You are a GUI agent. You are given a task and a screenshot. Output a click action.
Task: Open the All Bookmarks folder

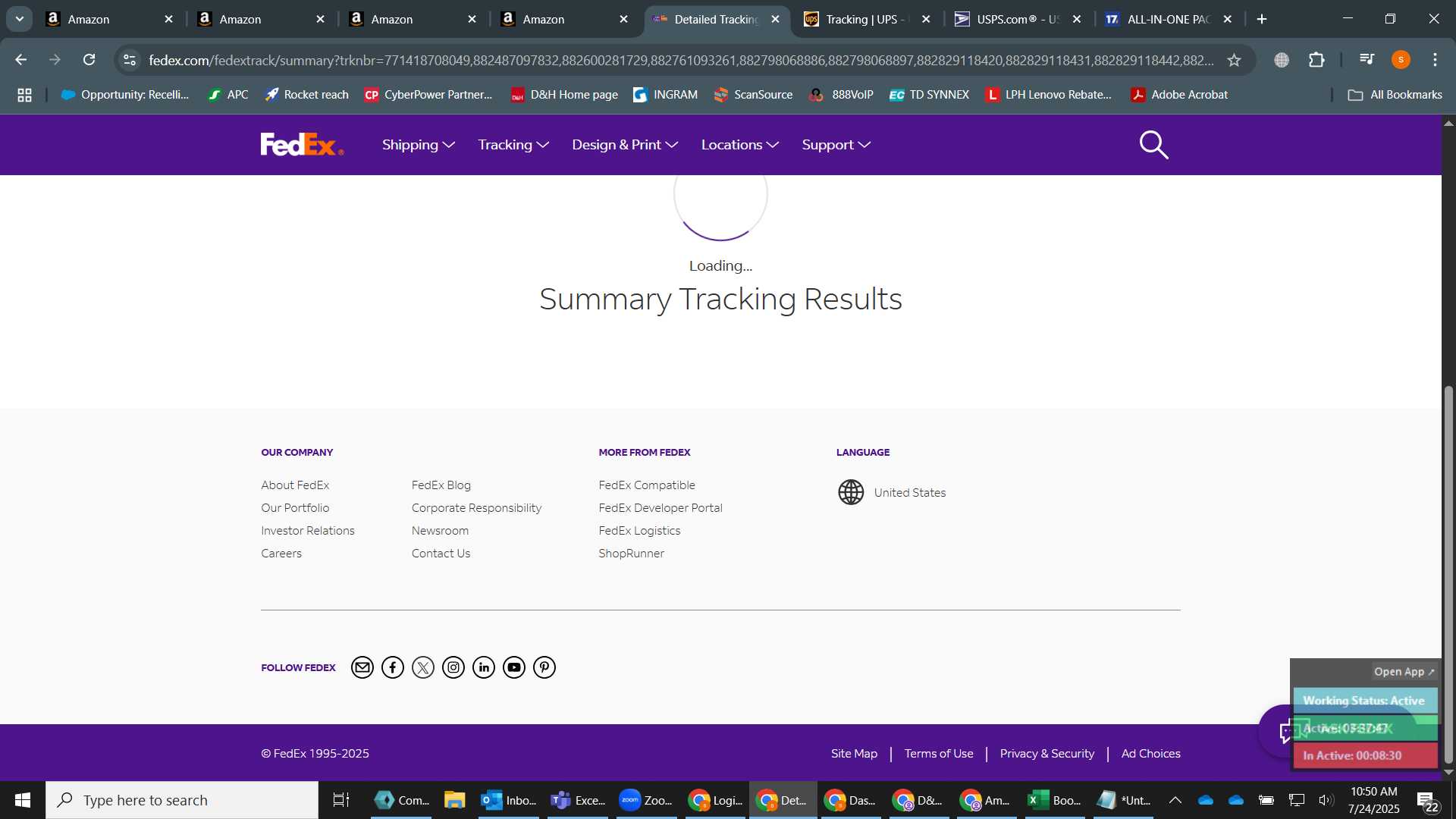[x=1395, y=95]
